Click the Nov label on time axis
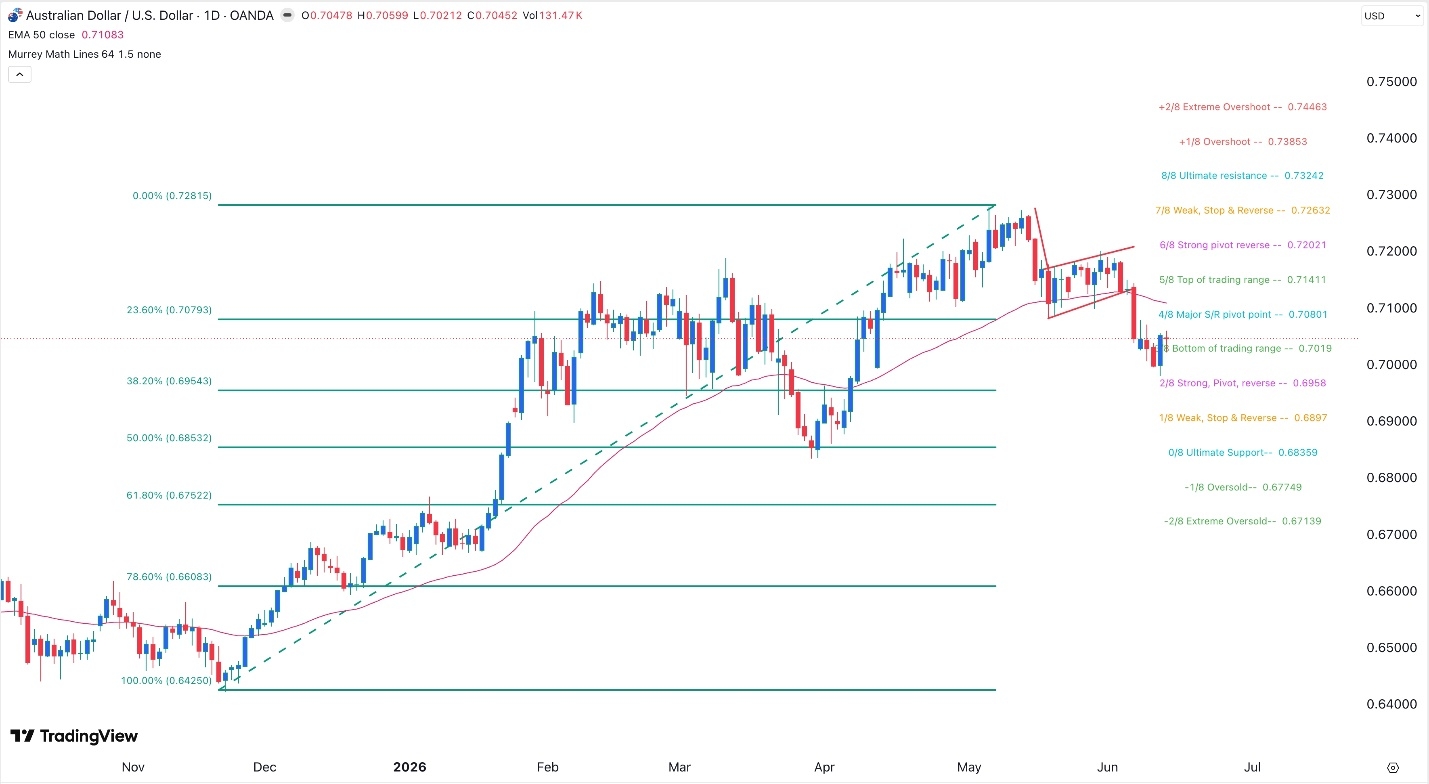Viewport: 1429px width, 784px height. point(134,768)
